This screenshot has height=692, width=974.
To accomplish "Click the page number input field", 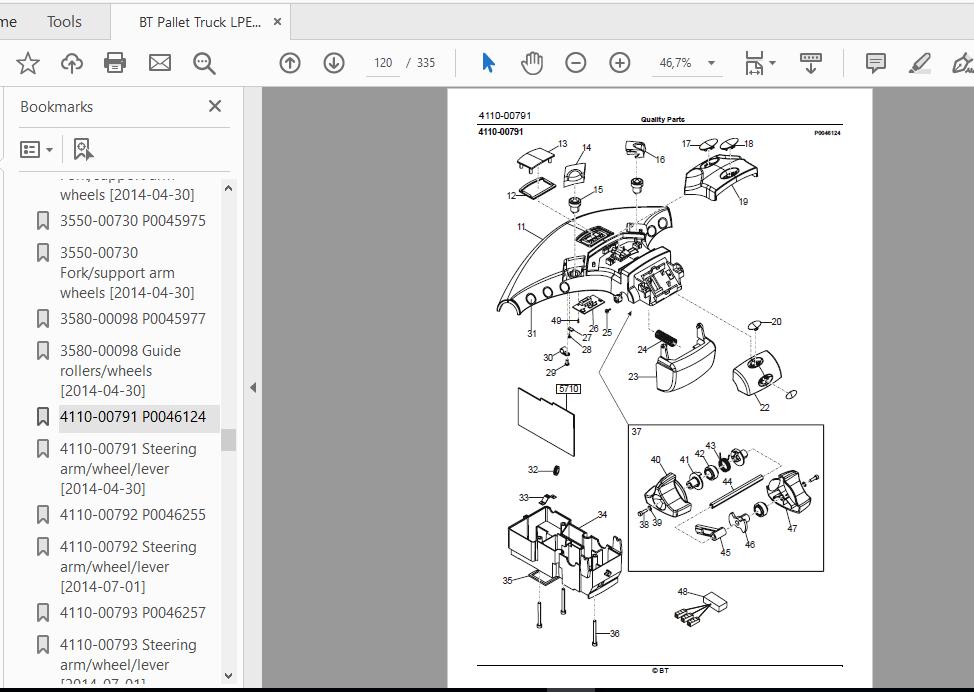I will (x=383, y=63).
